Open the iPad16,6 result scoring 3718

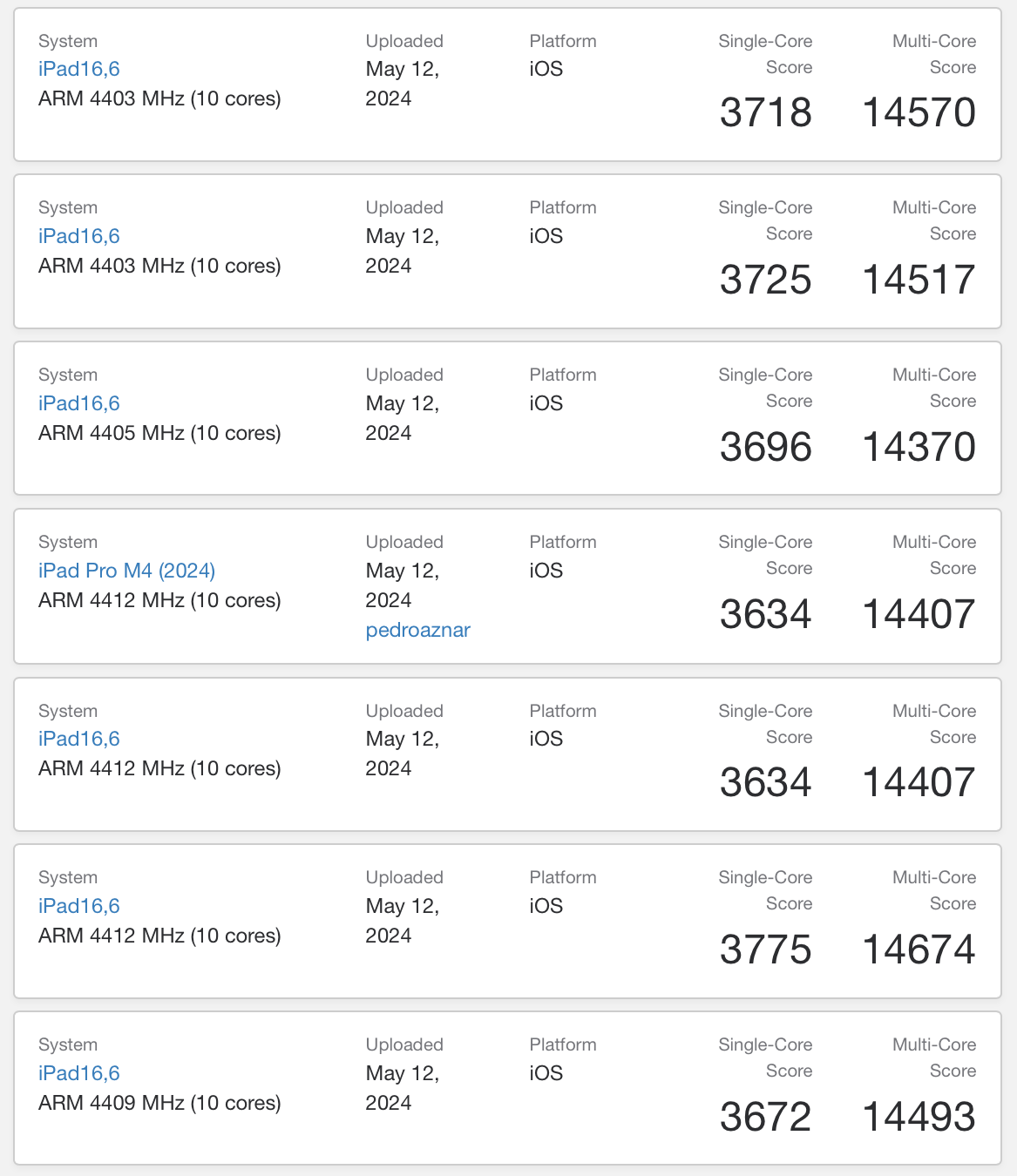click(x=79, y=70)
